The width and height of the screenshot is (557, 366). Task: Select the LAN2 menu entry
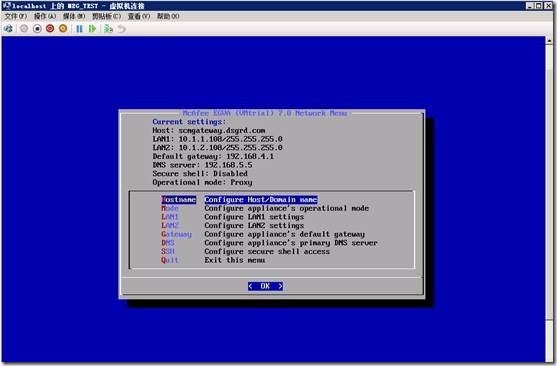tap(170, 225)
